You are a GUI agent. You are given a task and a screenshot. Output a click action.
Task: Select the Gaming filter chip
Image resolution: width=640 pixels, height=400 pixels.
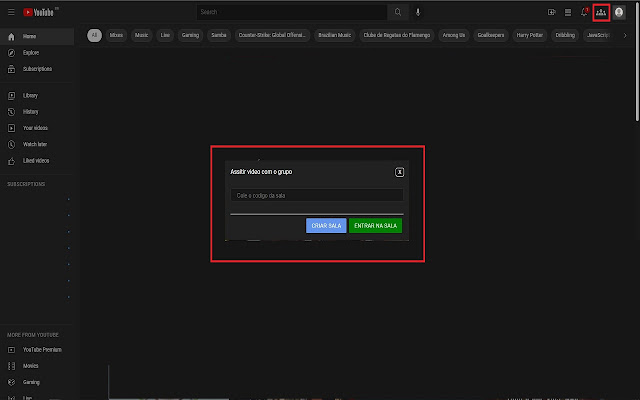pyautogui.click(x=191, y=35)
